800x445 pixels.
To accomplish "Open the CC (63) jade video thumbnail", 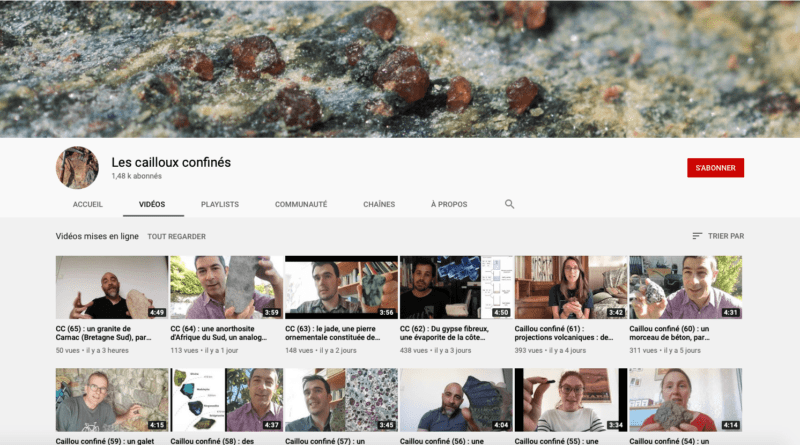I will coord(341,287).
